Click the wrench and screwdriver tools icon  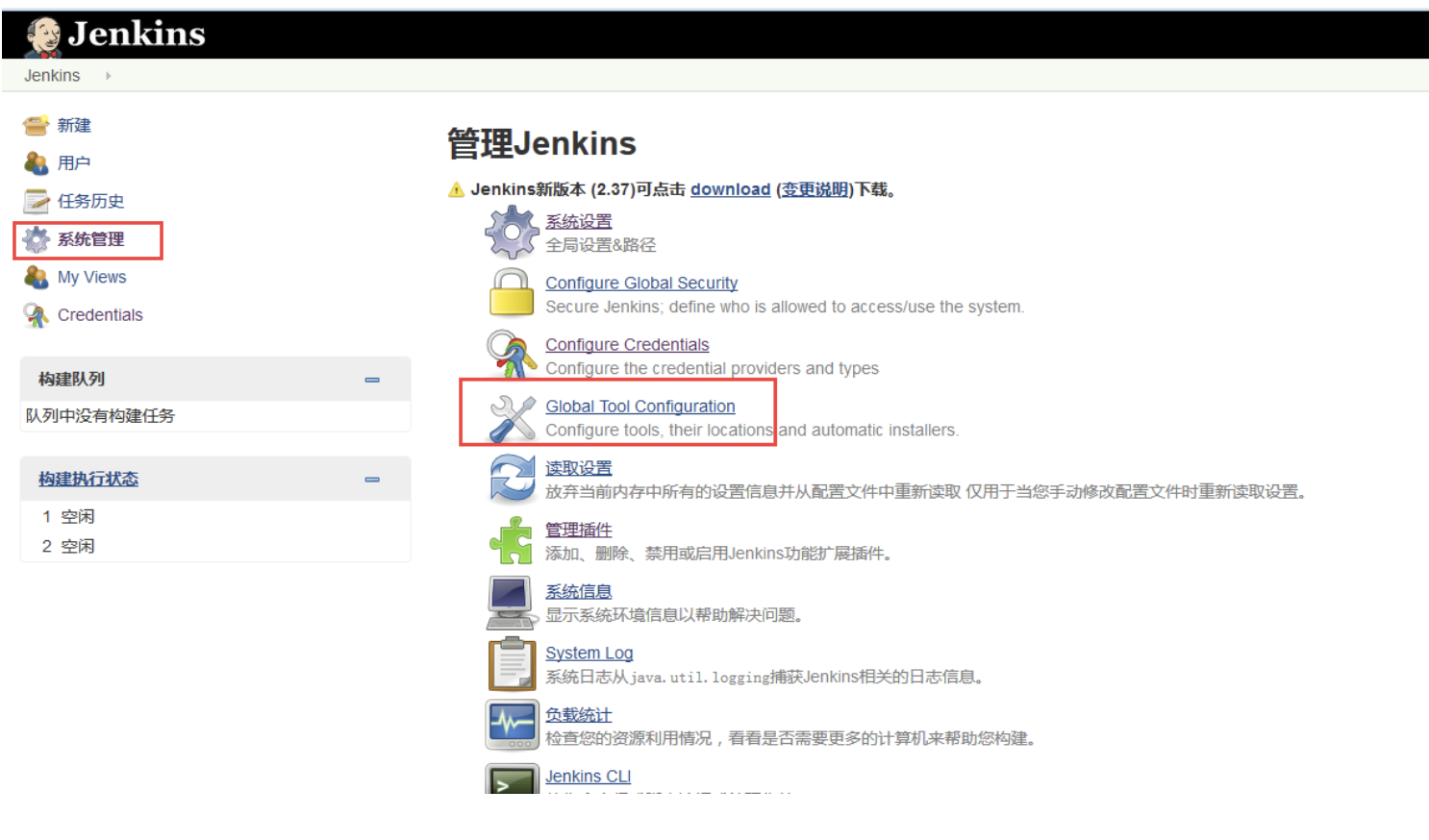512,418
